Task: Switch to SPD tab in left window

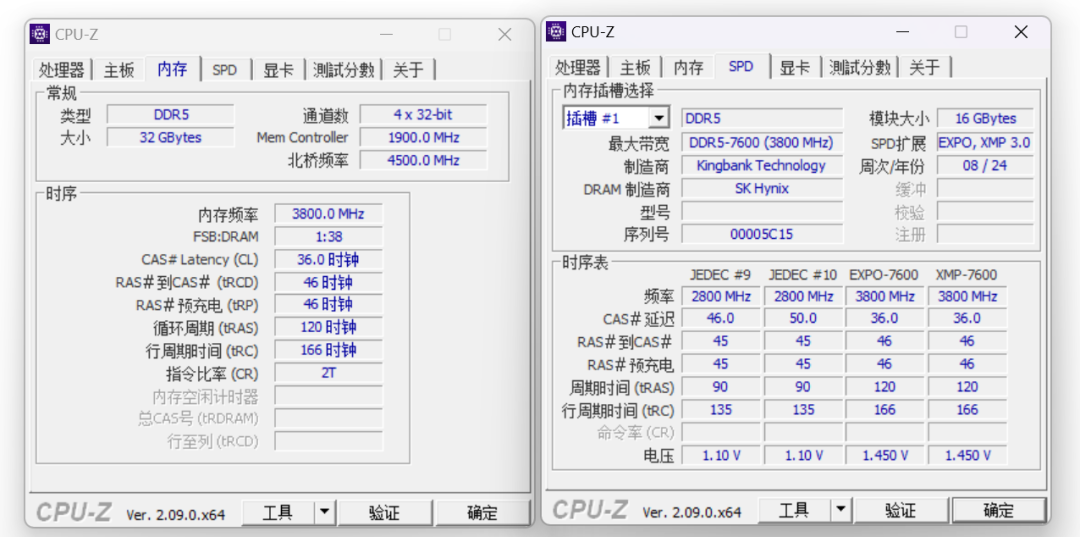Action: [x=225, y=70]
